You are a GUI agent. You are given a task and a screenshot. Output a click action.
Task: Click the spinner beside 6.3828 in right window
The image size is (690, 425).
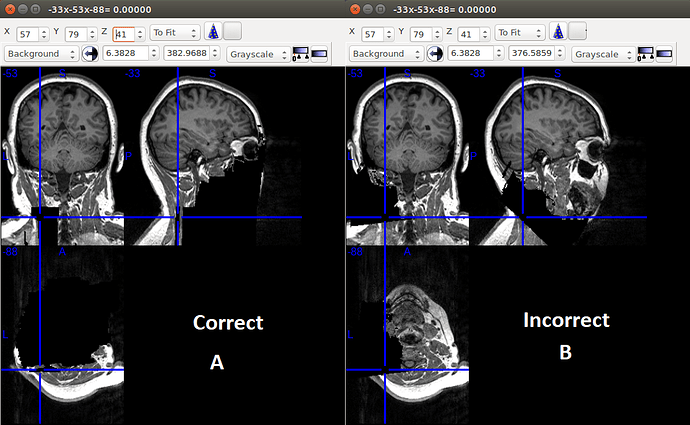[499, 53]
